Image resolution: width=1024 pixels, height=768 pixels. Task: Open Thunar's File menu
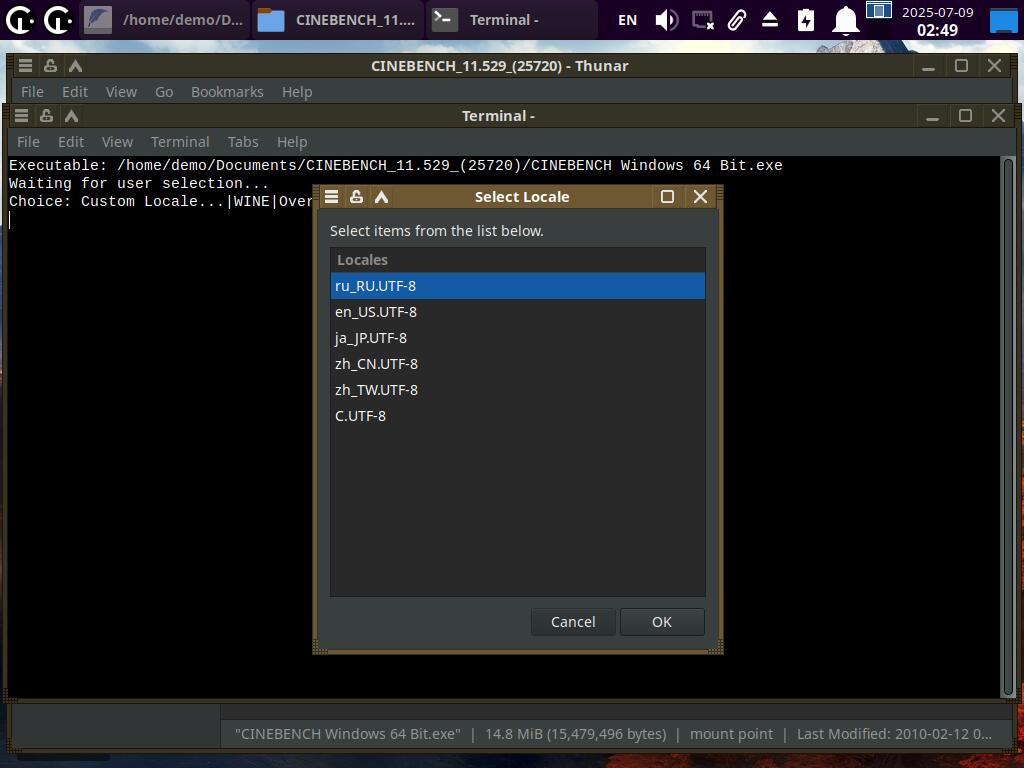click(32, 92)
